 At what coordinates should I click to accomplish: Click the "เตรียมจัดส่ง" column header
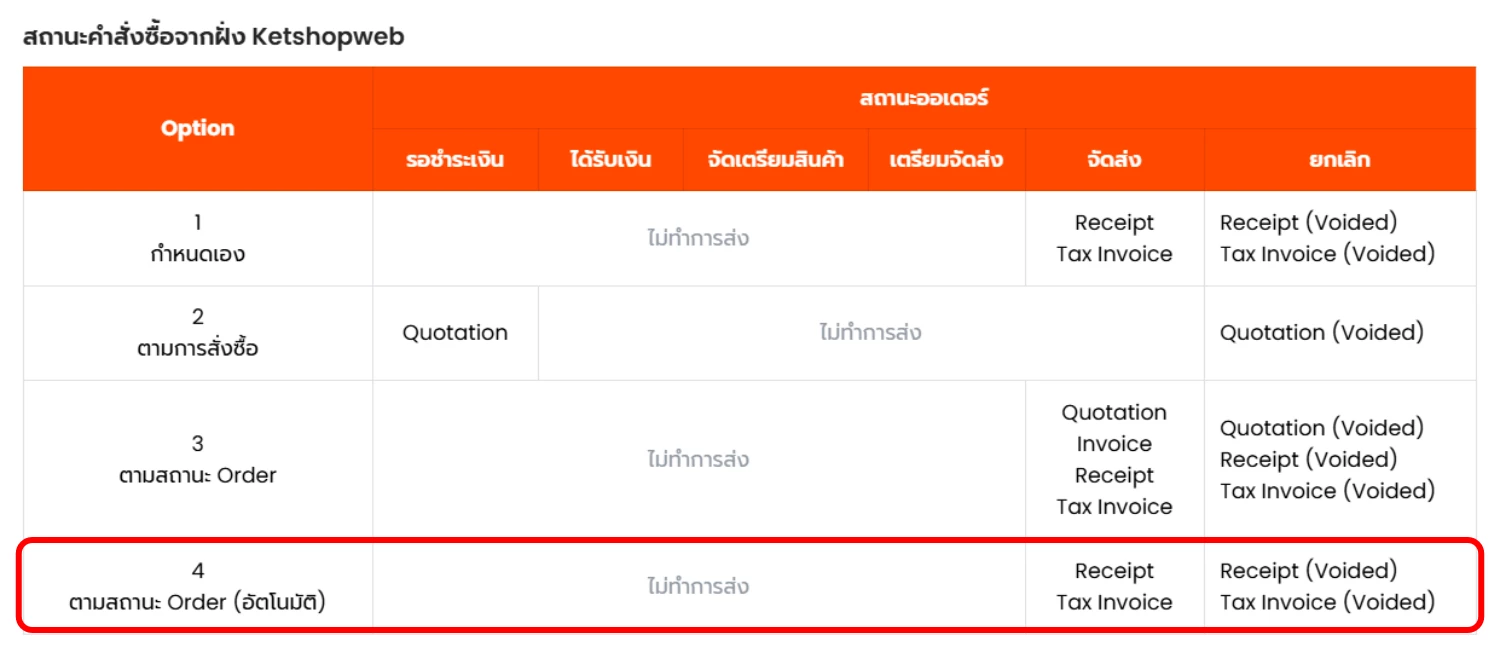[945, 160]
